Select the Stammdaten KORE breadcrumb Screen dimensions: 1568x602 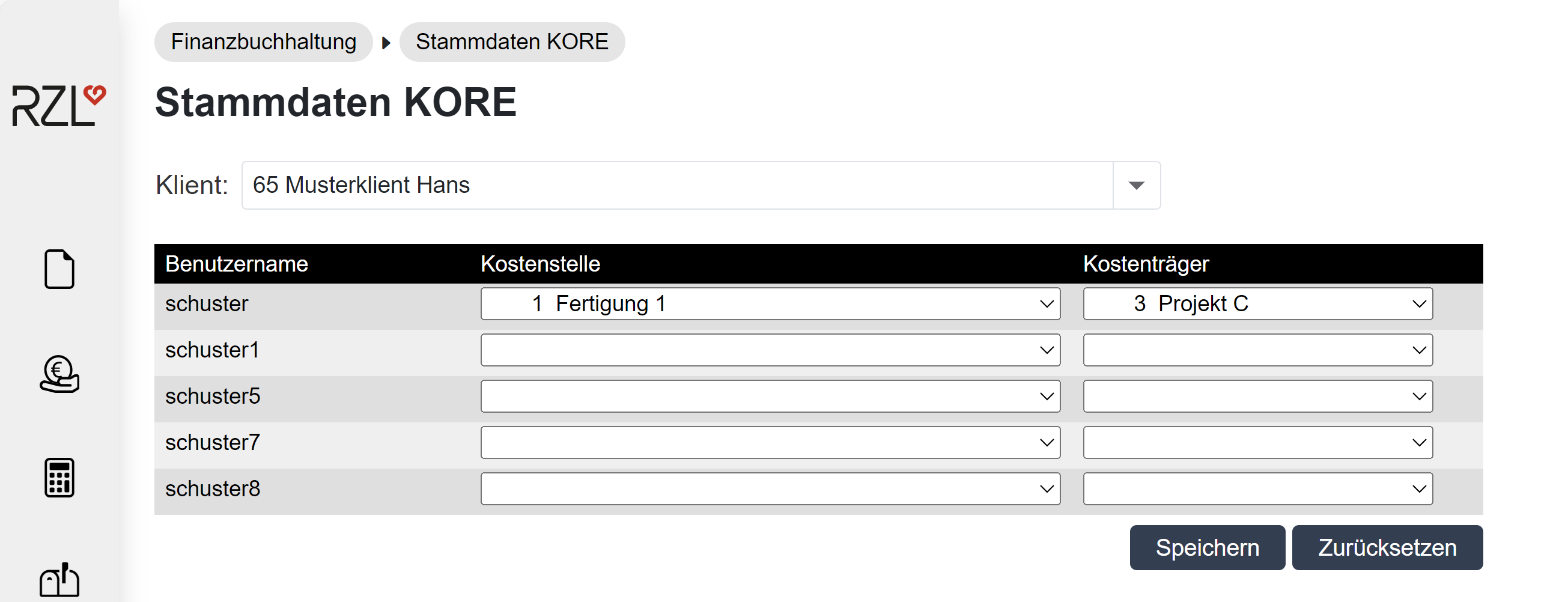(511, 42)
